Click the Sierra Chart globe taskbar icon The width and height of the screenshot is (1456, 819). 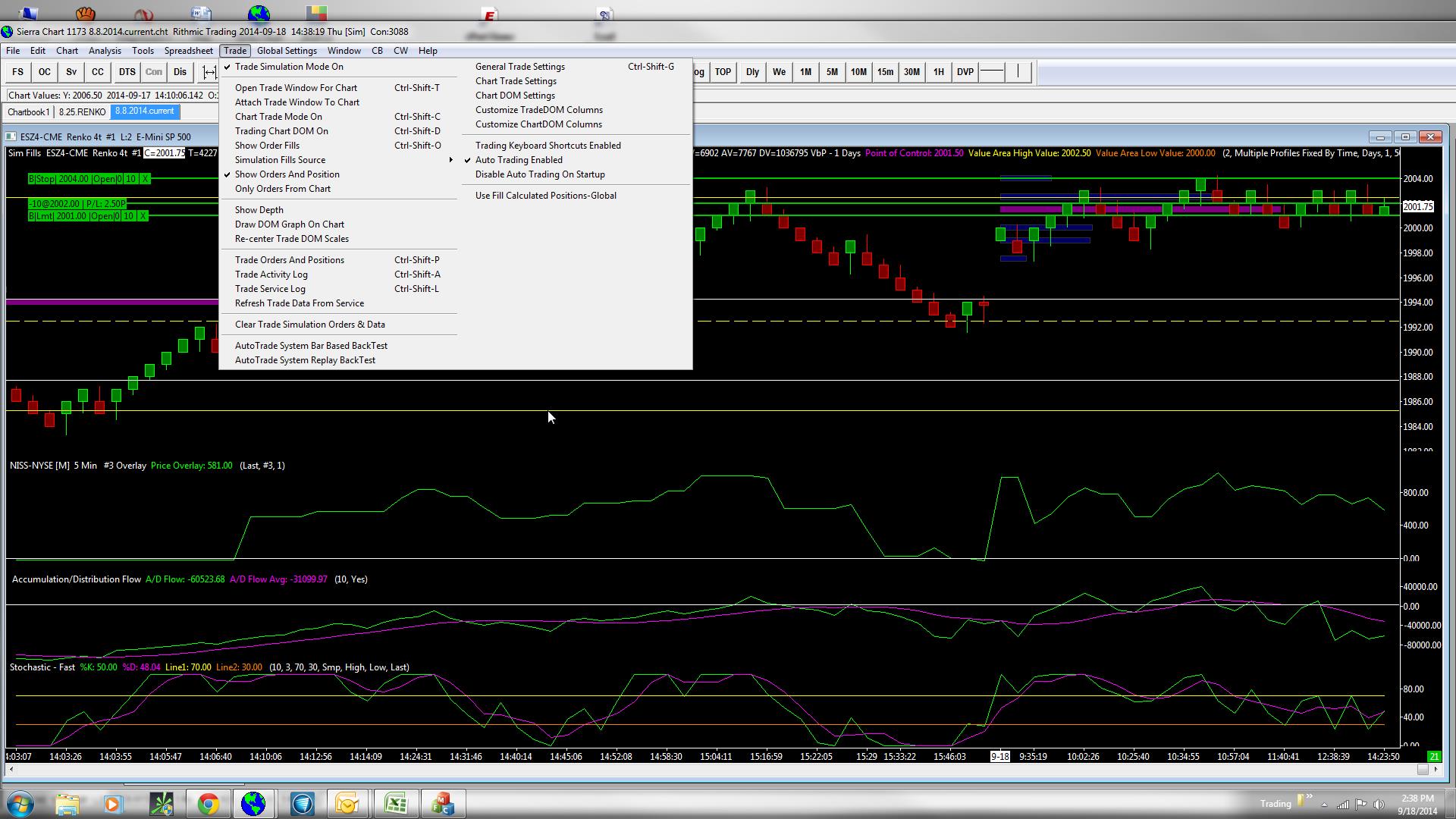[253, 803]
